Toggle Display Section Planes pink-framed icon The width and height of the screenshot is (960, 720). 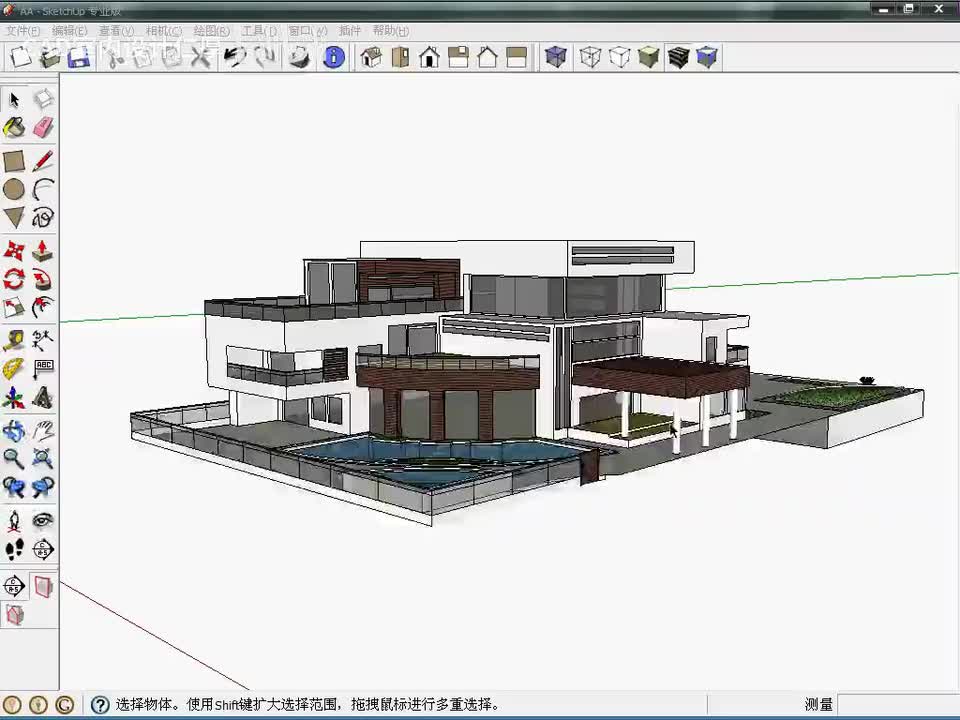click(43, 587)
